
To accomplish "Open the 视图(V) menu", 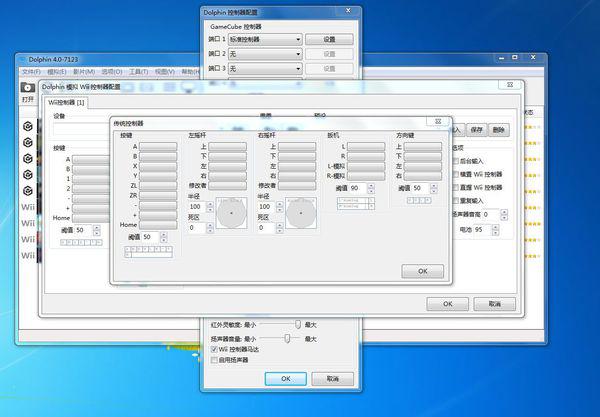I will [165, 72].
